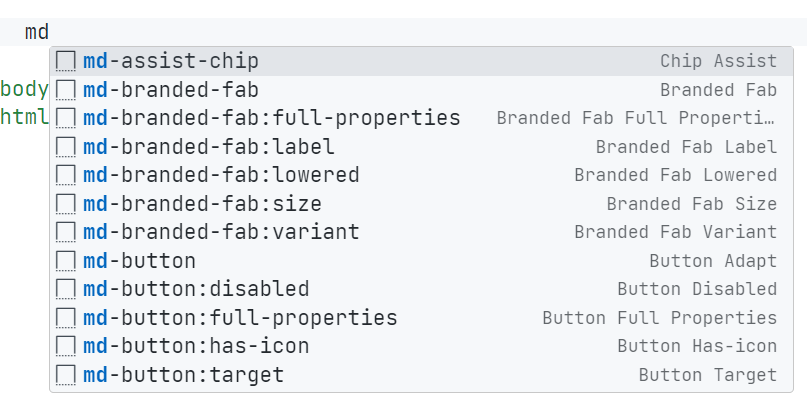This screenshot has height=408, width=807.
Task: Choose md-button:full-properties from the list
Action: [240, 318]
